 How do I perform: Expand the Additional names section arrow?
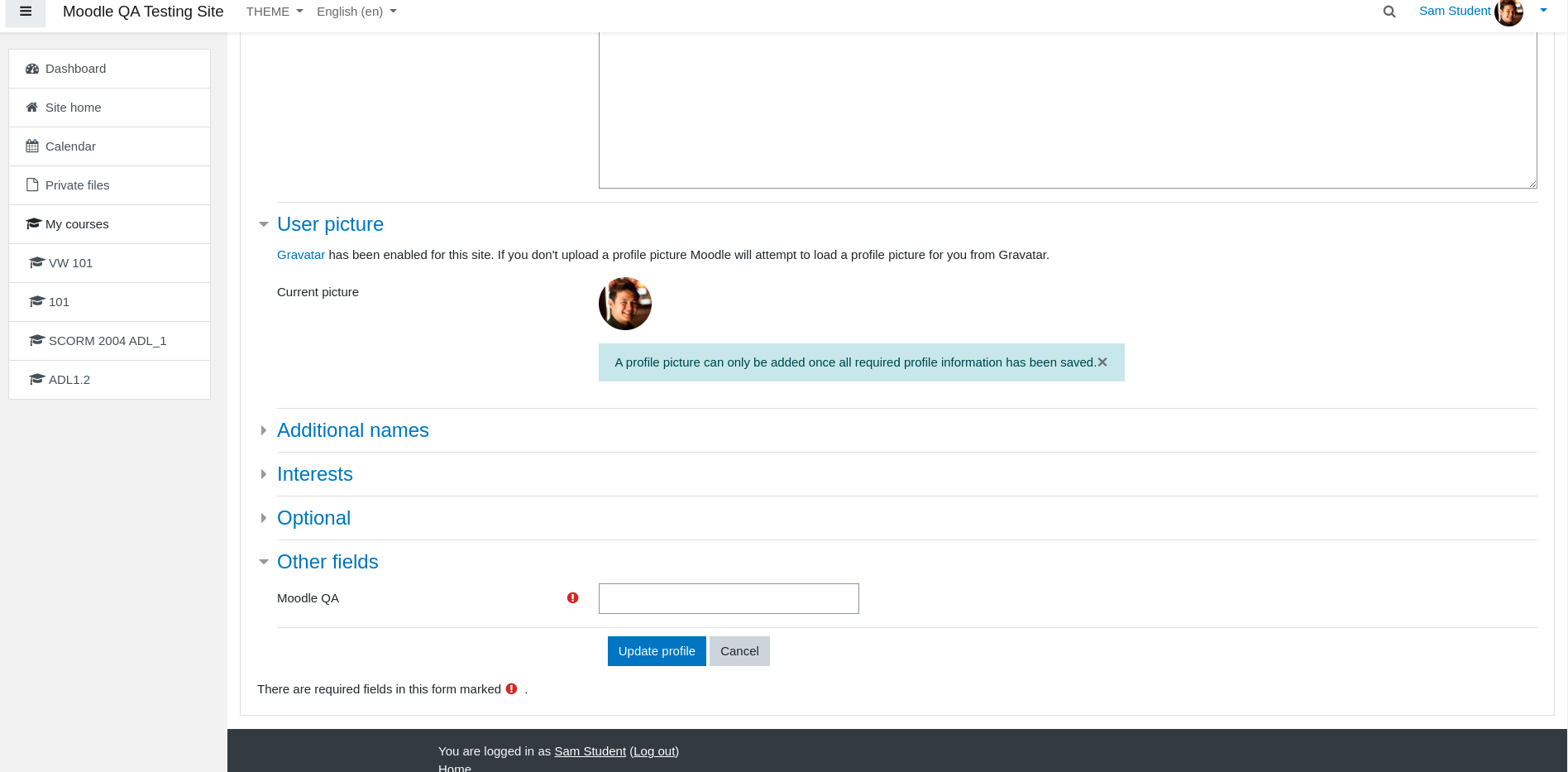click(x=264, y=430)
